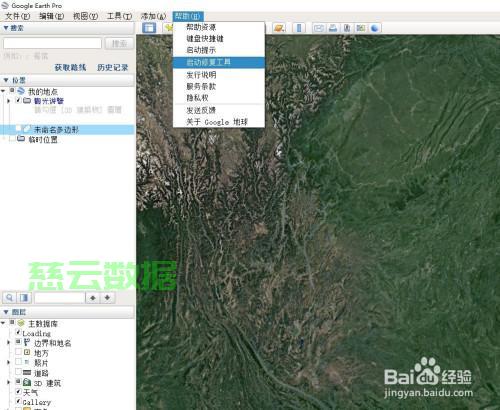The height and width of the screenshot is (410, 500).
Task: Click the 主数据库 layers icon
Action: pos(21,323)
